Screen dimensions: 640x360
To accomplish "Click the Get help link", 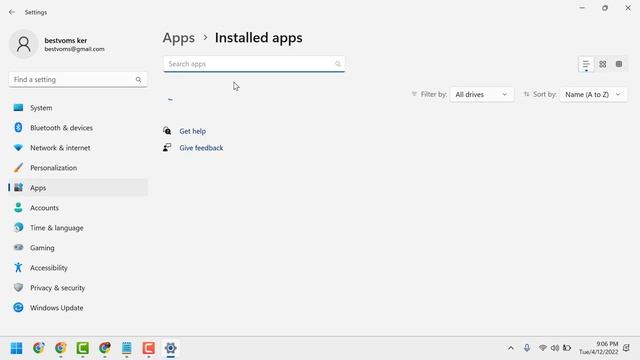I will pyautogui.click(x=193, y=131).
